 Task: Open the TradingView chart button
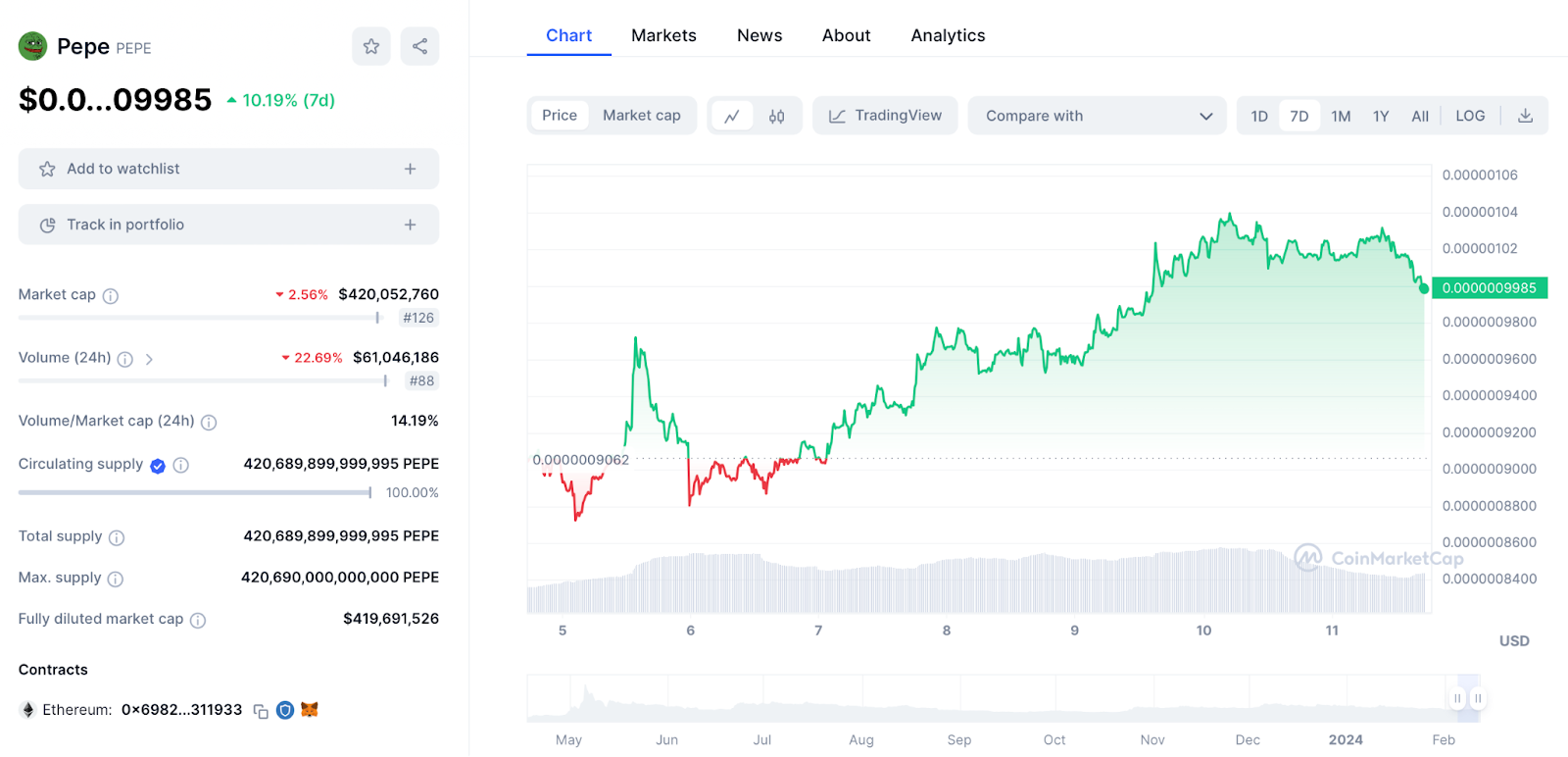coord(885,116)
